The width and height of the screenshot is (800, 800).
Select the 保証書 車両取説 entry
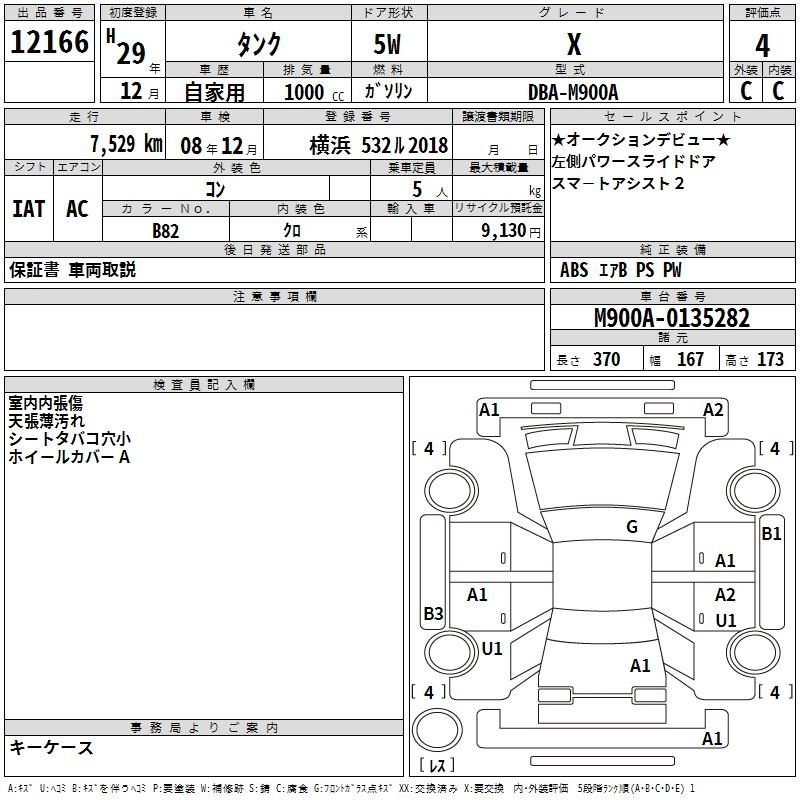tap(72, 270)
